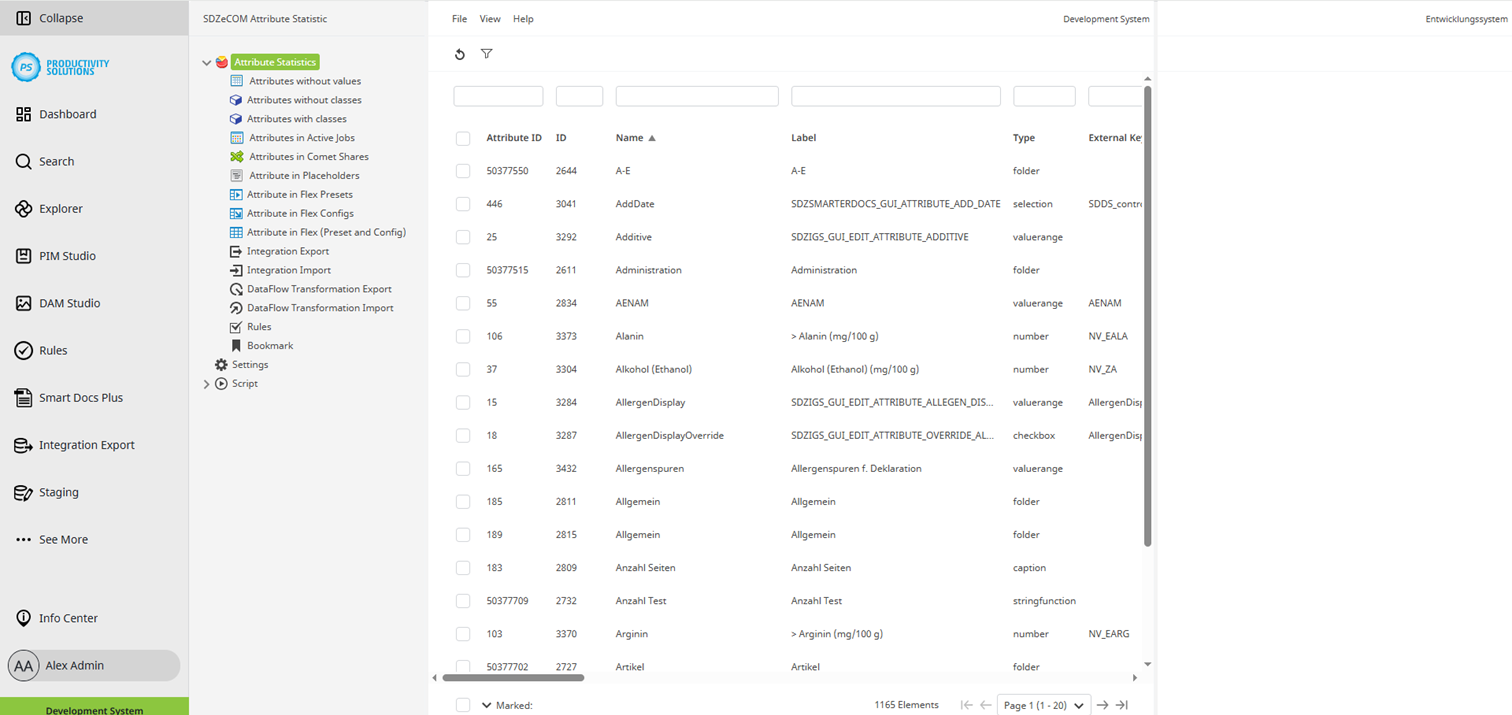Screen dimensions: 1512x715
Task: Open PIM Studio from the sidebar
Action: (x=66, y=256)
